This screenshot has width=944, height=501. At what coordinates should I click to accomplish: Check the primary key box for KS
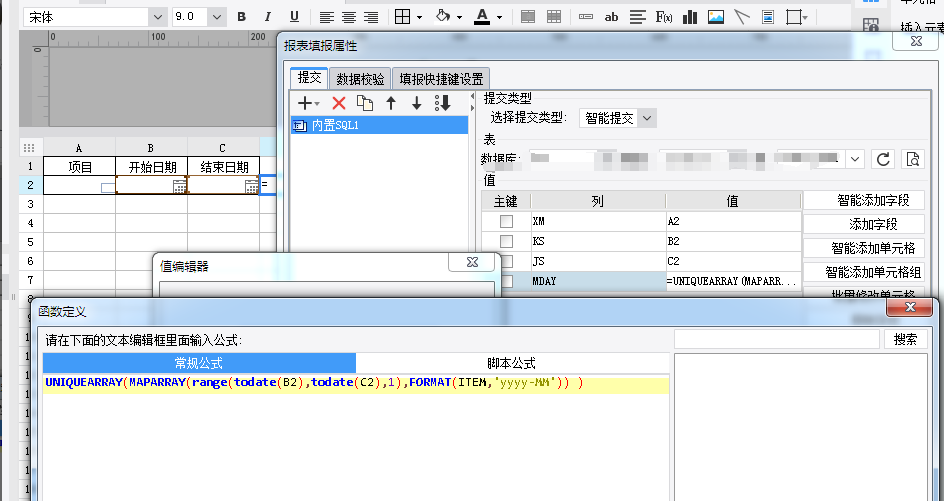(506, 241)
